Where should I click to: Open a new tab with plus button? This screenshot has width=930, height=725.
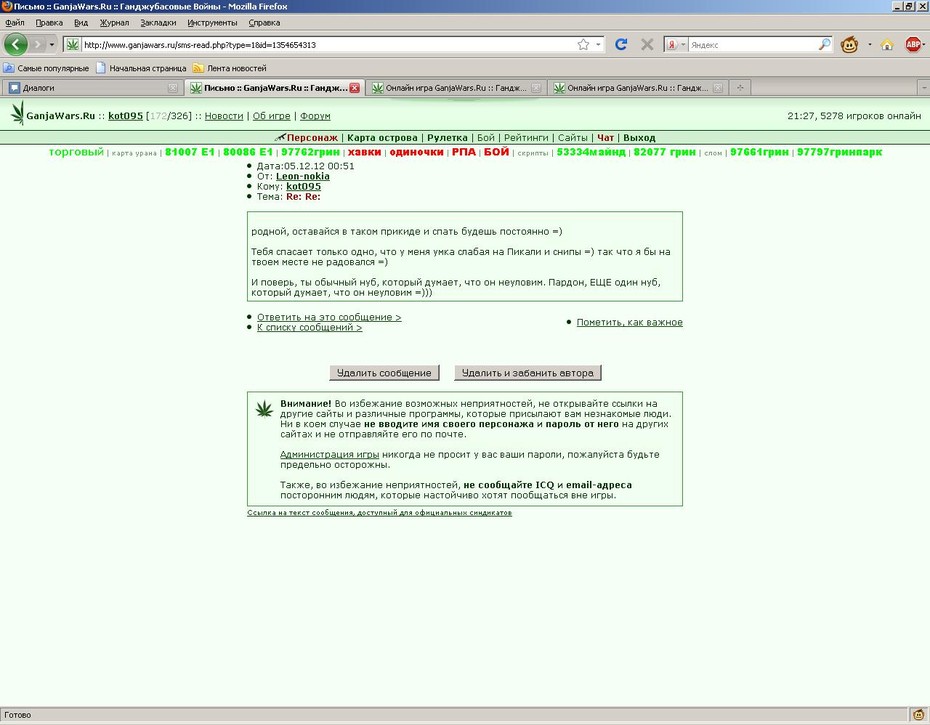pyautogui.click(x=740, y=88)
